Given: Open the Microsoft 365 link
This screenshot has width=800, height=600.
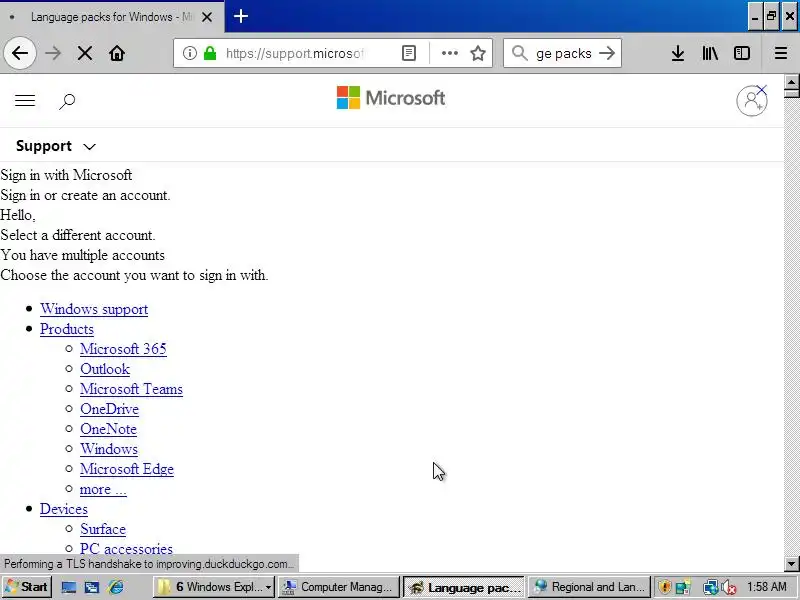Looking at the screenshot, I should point(123,349).
